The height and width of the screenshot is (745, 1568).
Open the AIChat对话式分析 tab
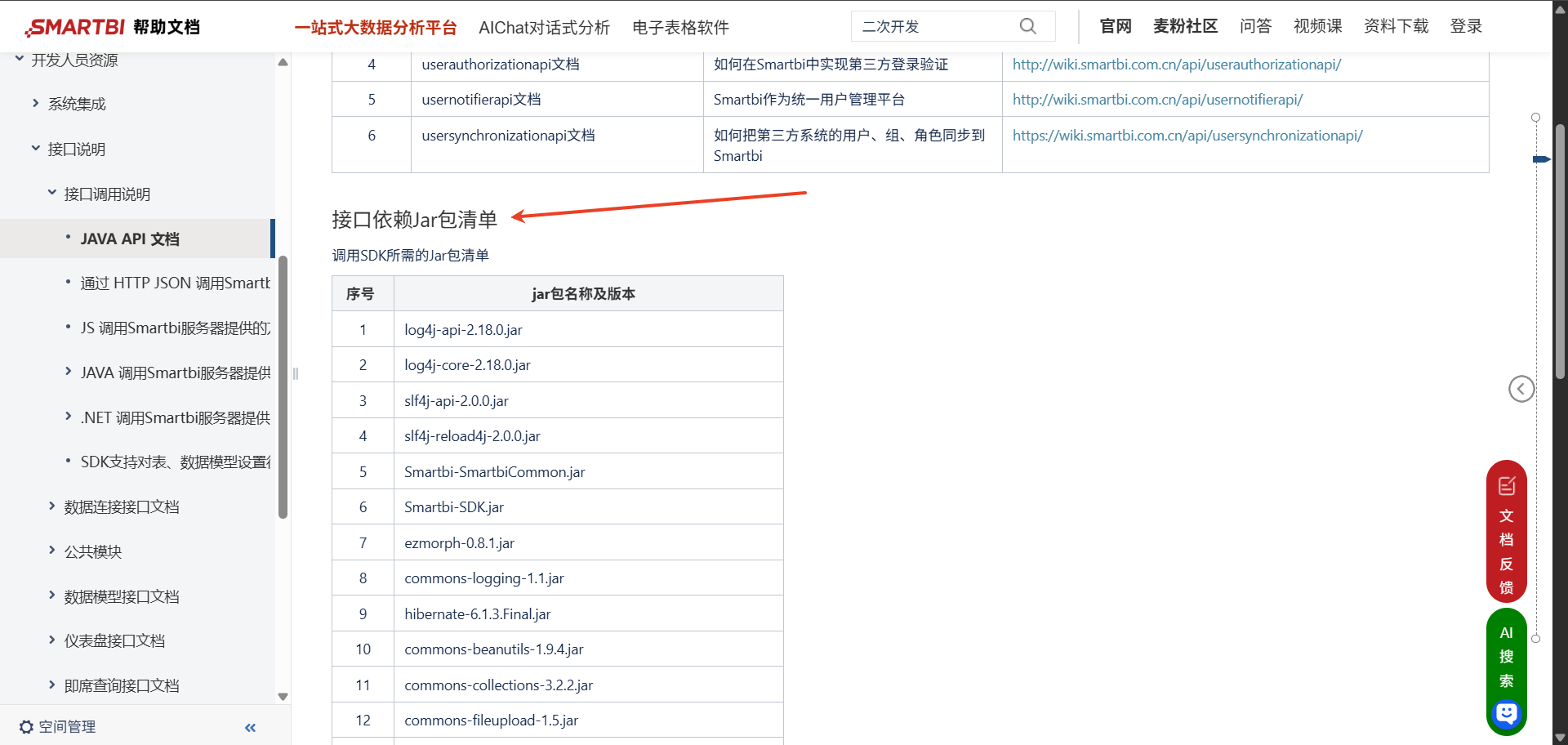[544, 27]
